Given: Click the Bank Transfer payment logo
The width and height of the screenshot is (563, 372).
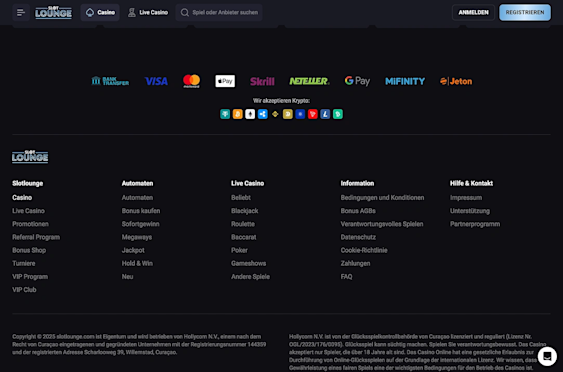Looking at the screenshot, I should (x=110, y=81).
